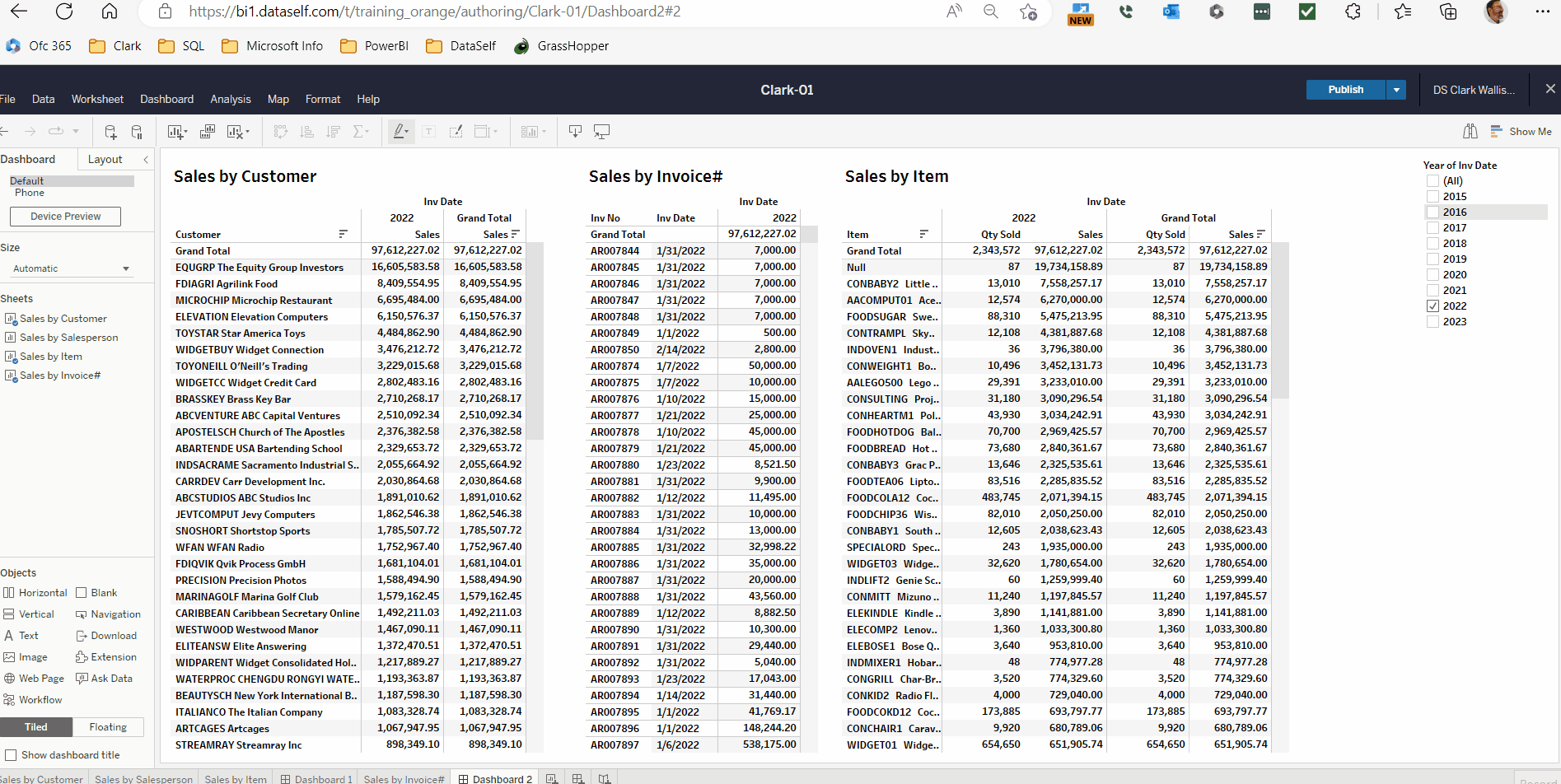1561x784 pixels.
Task: Click the New Worksheet toolbar icon
Action: pos(175,132)
